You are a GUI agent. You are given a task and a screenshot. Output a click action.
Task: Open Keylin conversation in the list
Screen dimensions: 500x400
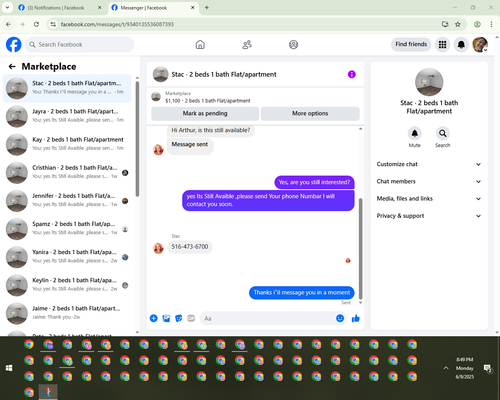tap(67, 285)
